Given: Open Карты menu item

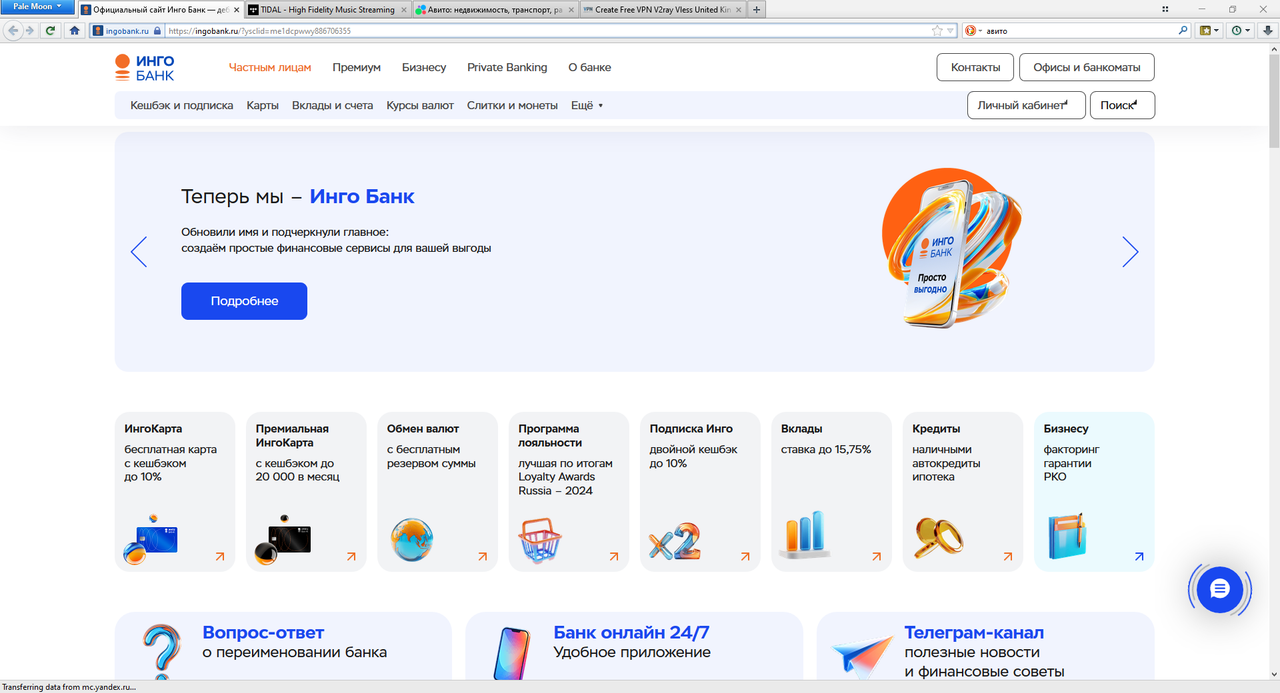Looking at the screenshot, I should click(x=263, y=105).
